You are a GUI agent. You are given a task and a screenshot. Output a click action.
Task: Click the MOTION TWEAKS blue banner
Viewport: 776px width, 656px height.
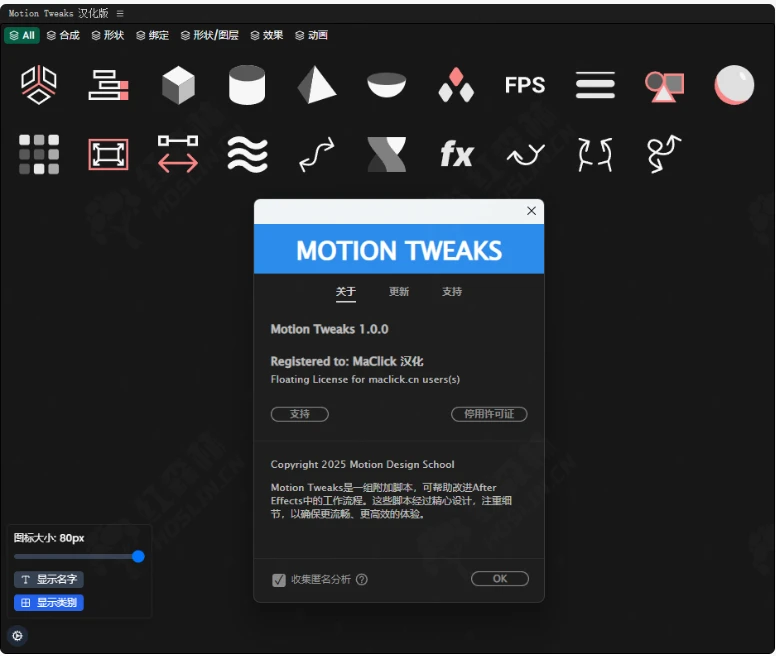pos(399,249)
